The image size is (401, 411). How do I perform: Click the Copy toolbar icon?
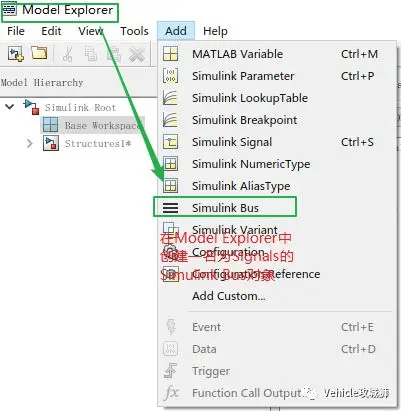[x=91, y=54]
